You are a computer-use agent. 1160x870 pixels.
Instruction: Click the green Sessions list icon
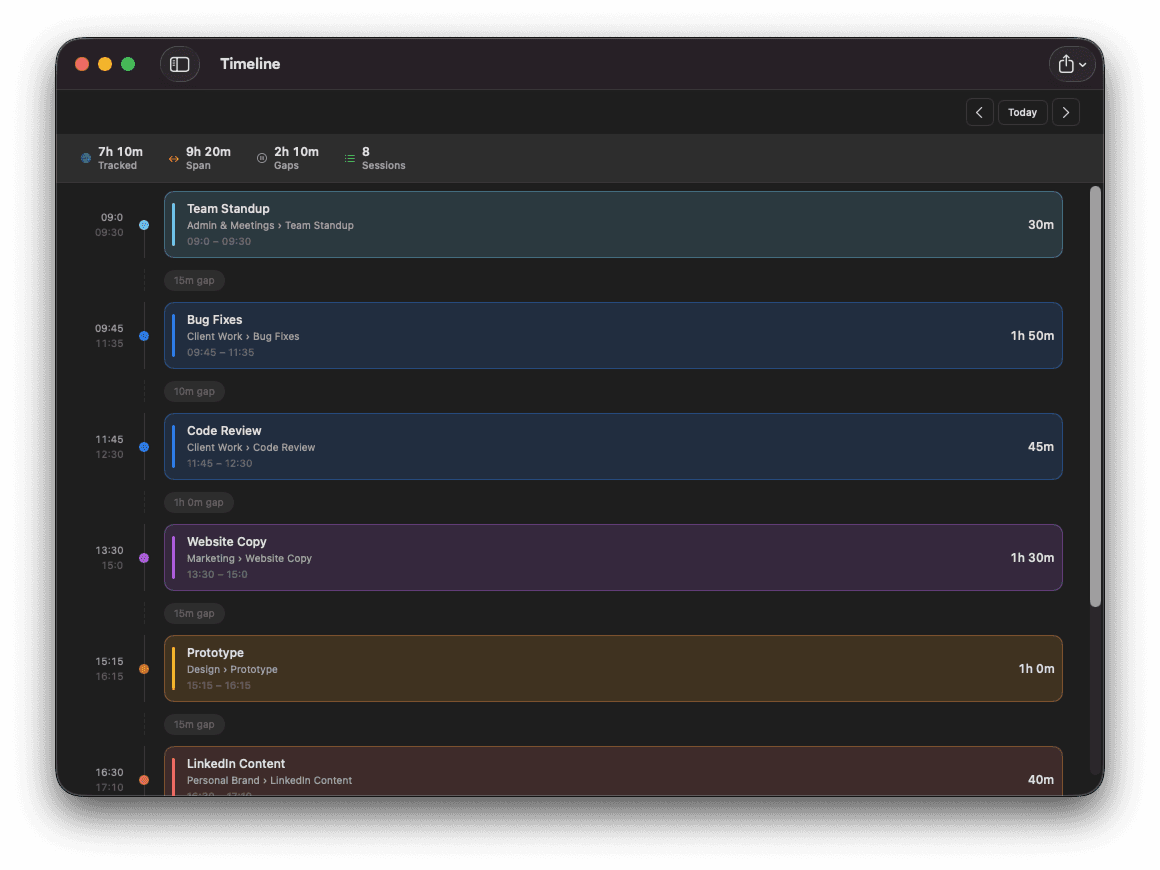coord(349,157)
